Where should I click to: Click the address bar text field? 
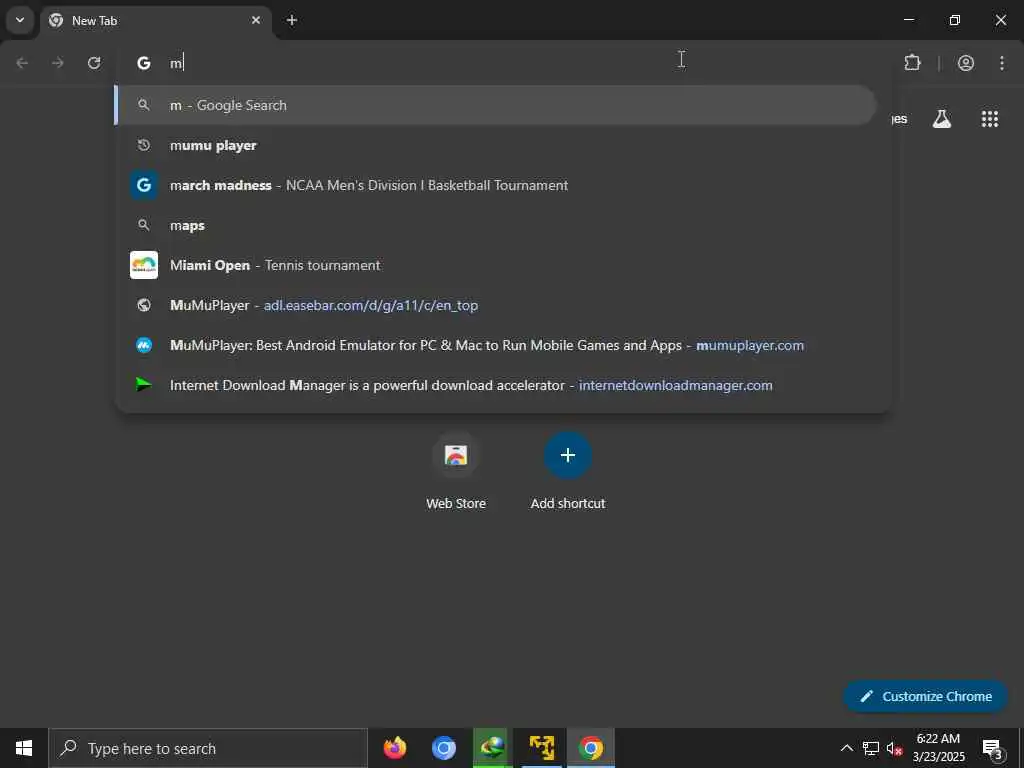[x=503, y=63]
